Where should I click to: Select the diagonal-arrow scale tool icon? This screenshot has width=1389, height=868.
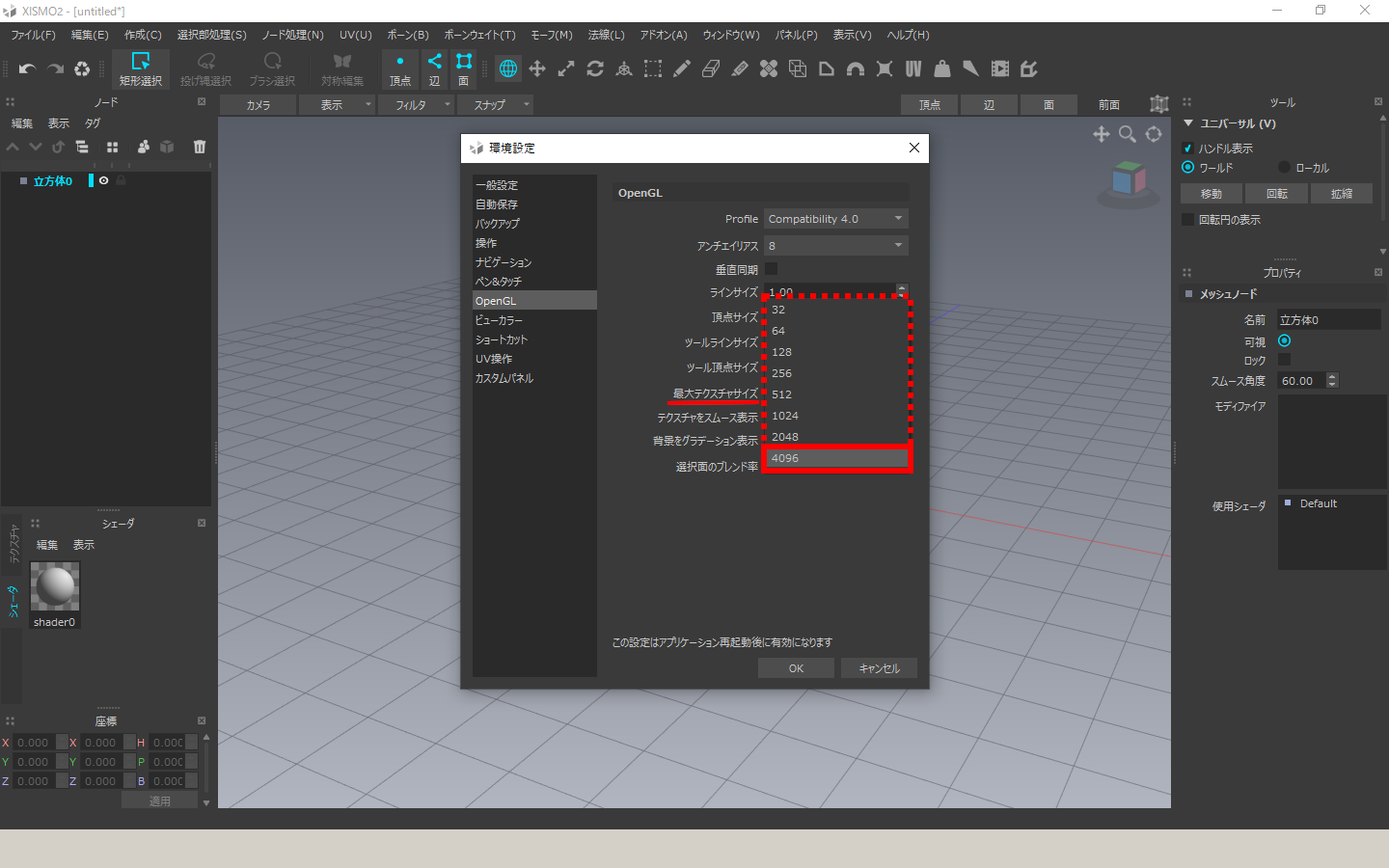coord(566,68)
